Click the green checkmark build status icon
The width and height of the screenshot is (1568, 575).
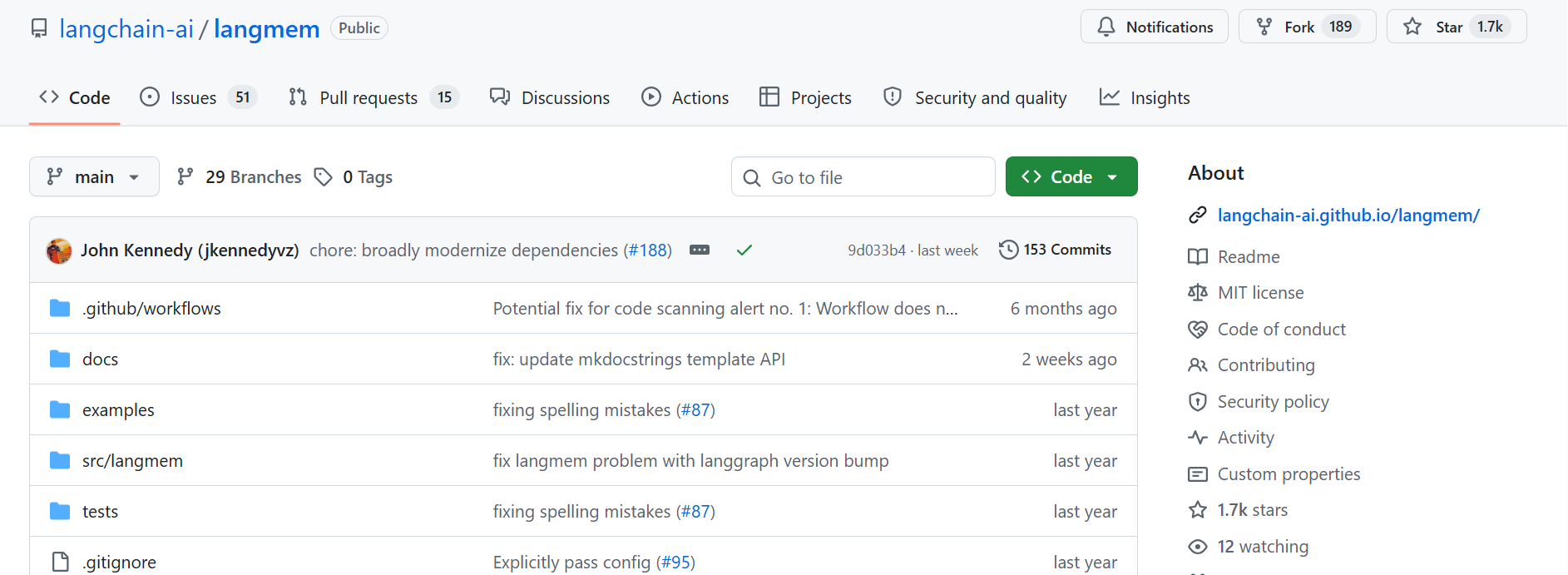tap(744, 250)
